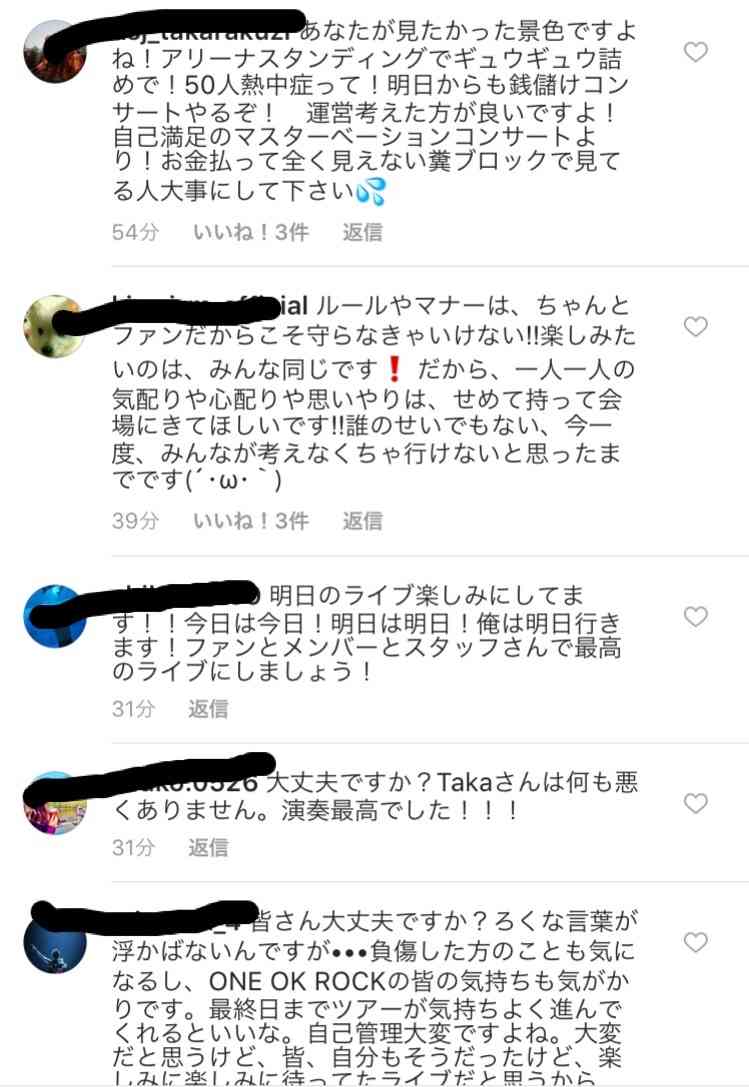Image resolution: width=749 pixels, height=1087 pixels.
Task: Reply to the 明日のライブ楽しみ comment
Action: point(207,708)
